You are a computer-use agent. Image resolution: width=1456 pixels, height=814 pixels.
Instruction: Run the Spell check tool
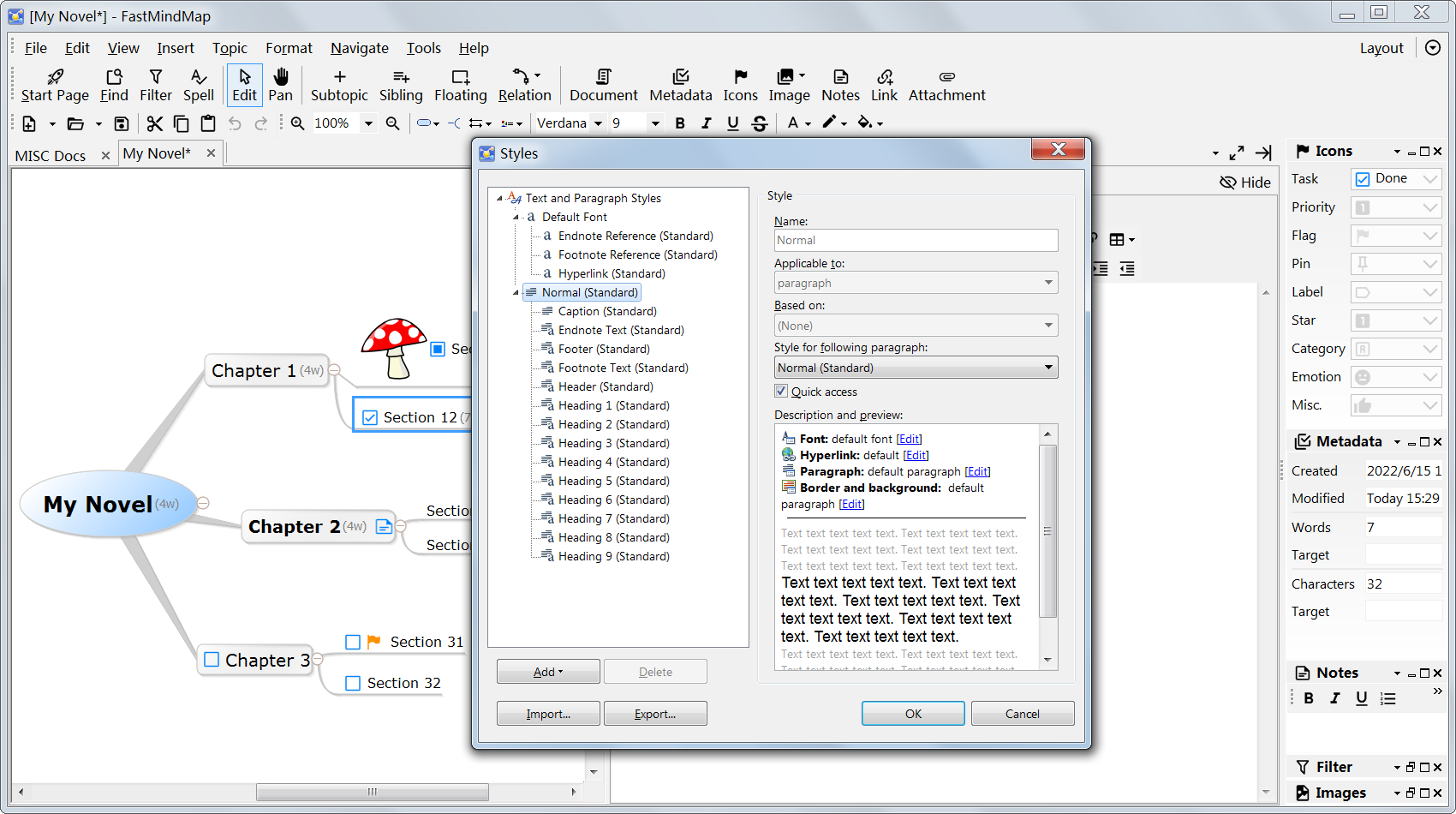coord(199,86)
